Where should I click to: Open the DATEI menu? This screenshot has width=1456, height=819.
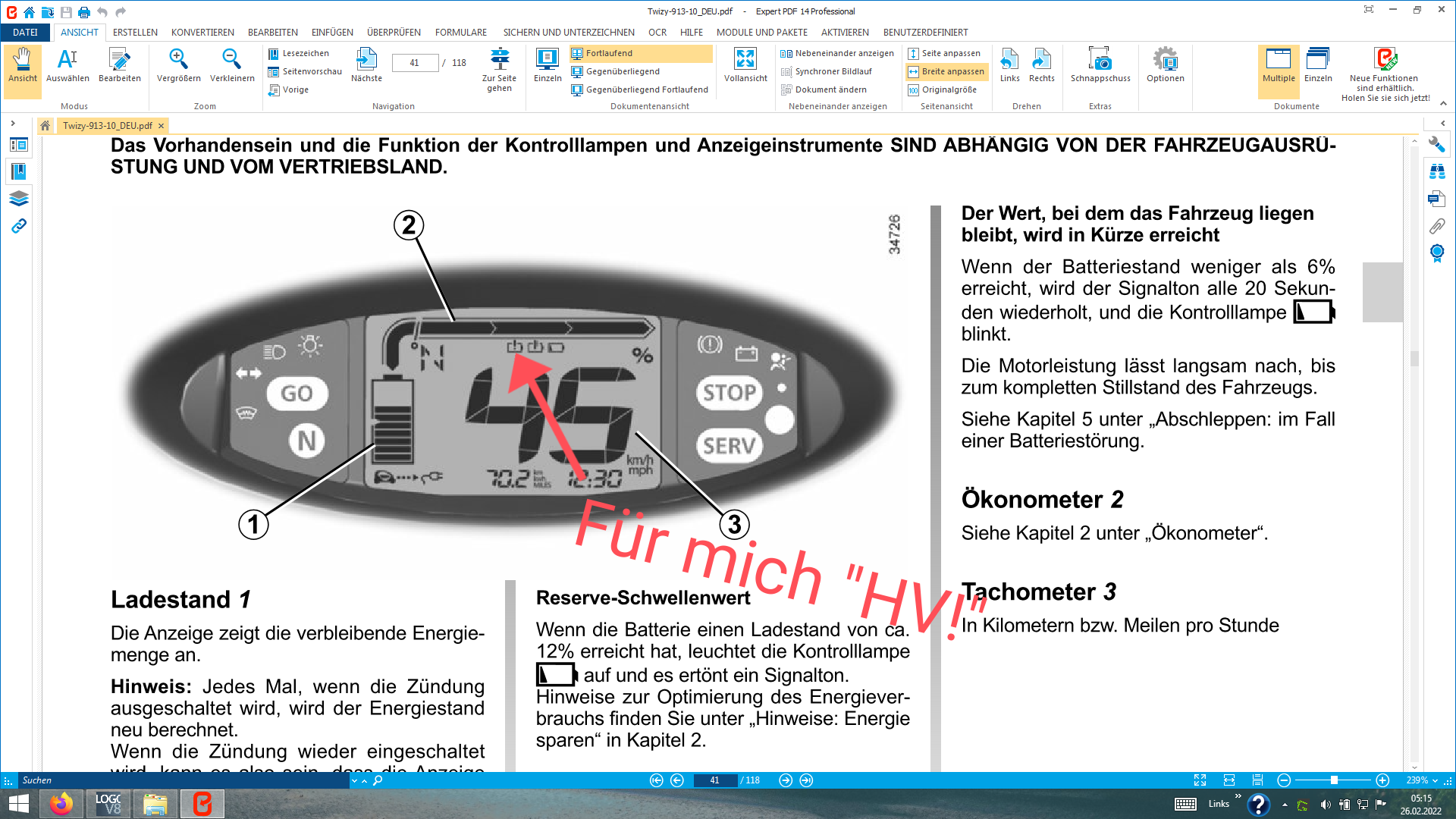tap(25, 33)
